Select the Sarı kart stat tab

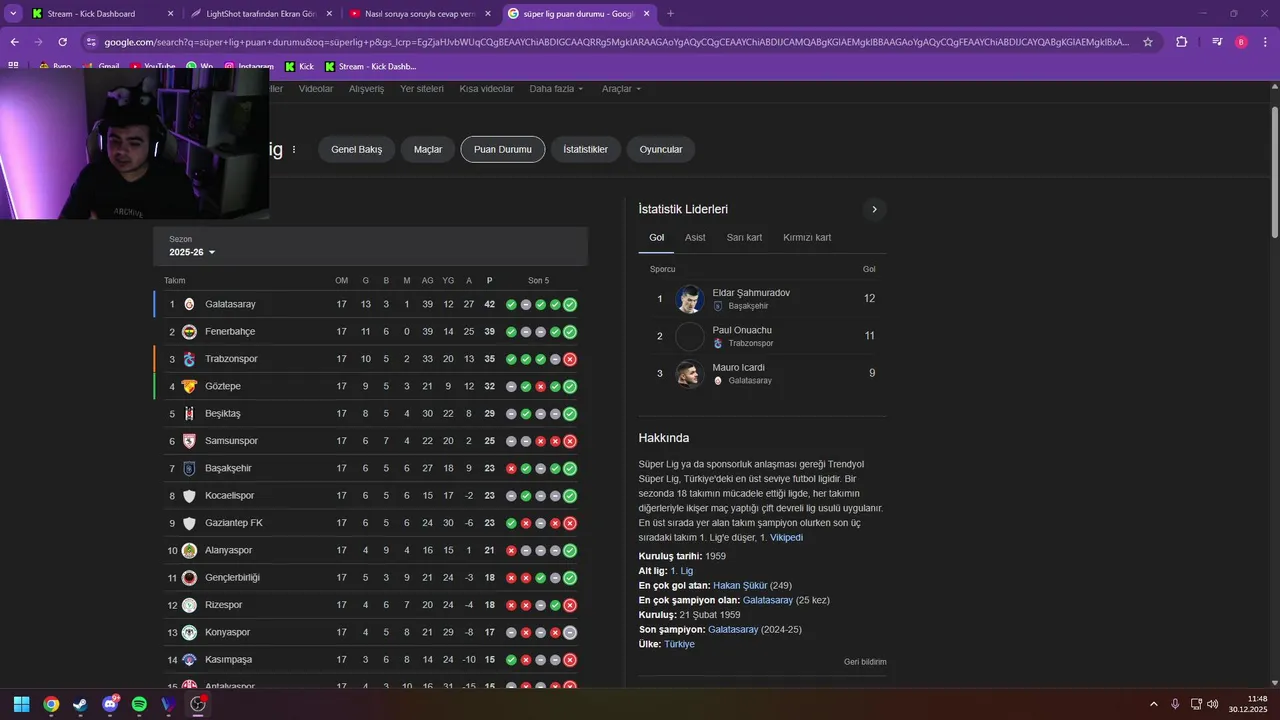(x=744, y=237)
